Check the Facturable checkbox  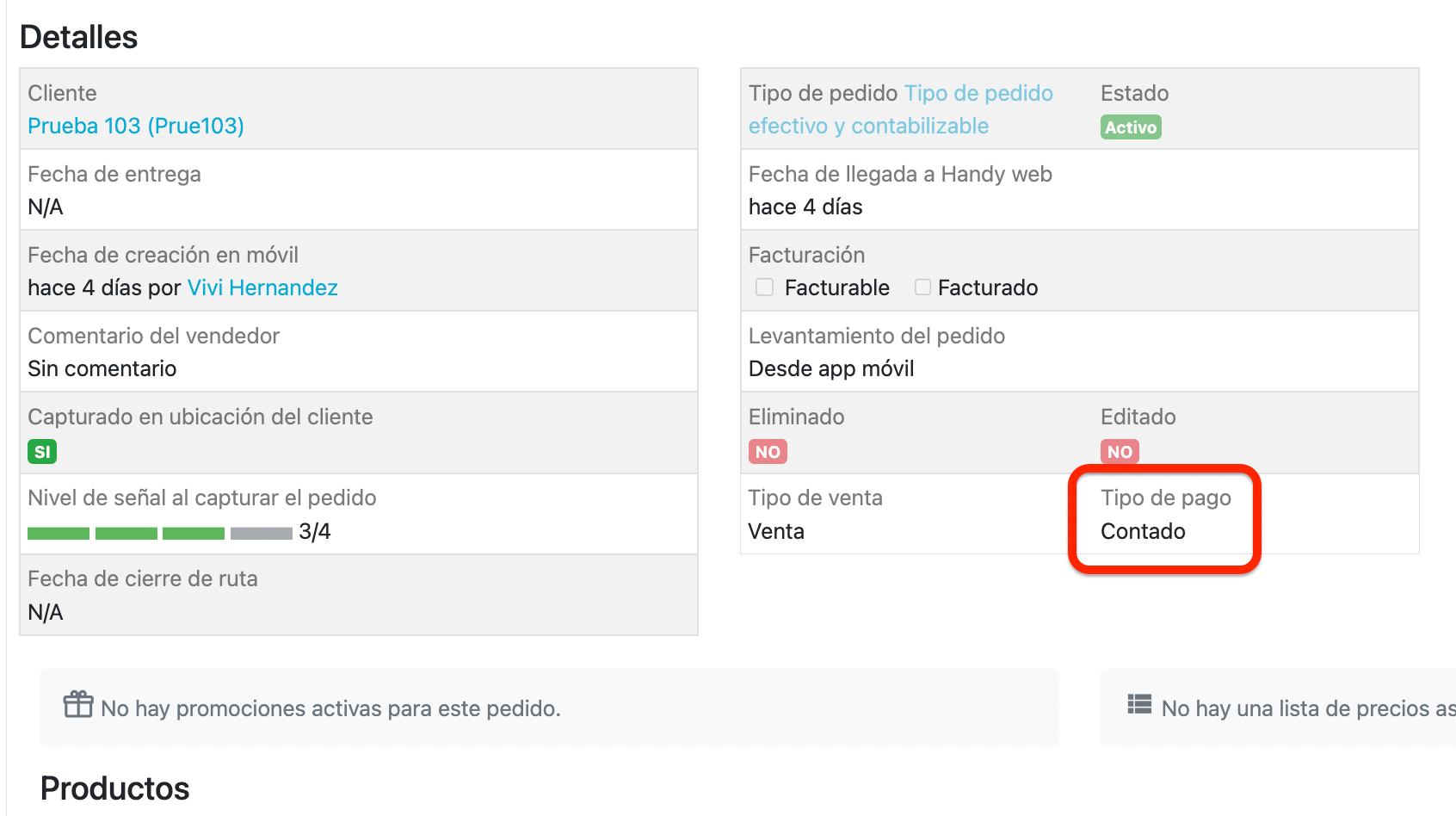pyautogui.click(x=764, y=287)
